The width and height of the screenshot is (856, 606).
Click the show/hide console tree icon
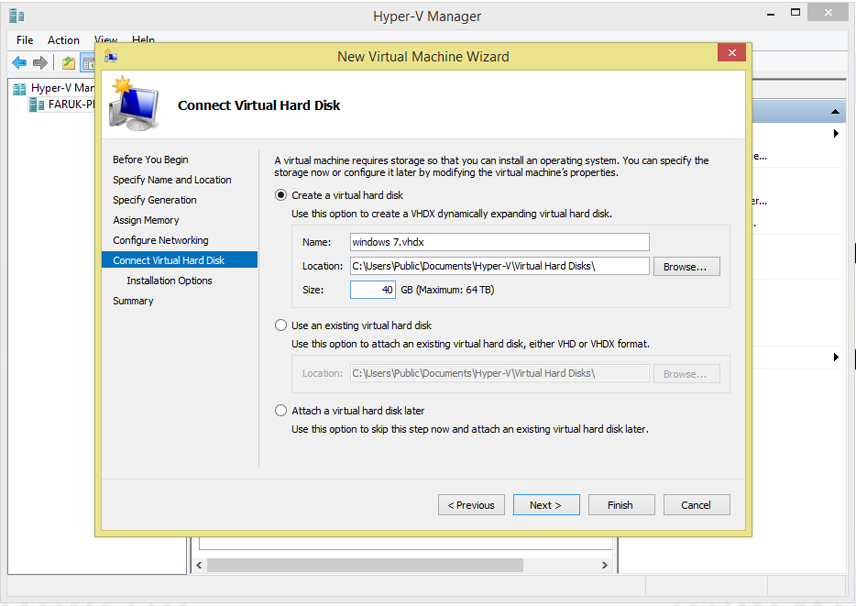pyautogui.click(x=86, y=62)
